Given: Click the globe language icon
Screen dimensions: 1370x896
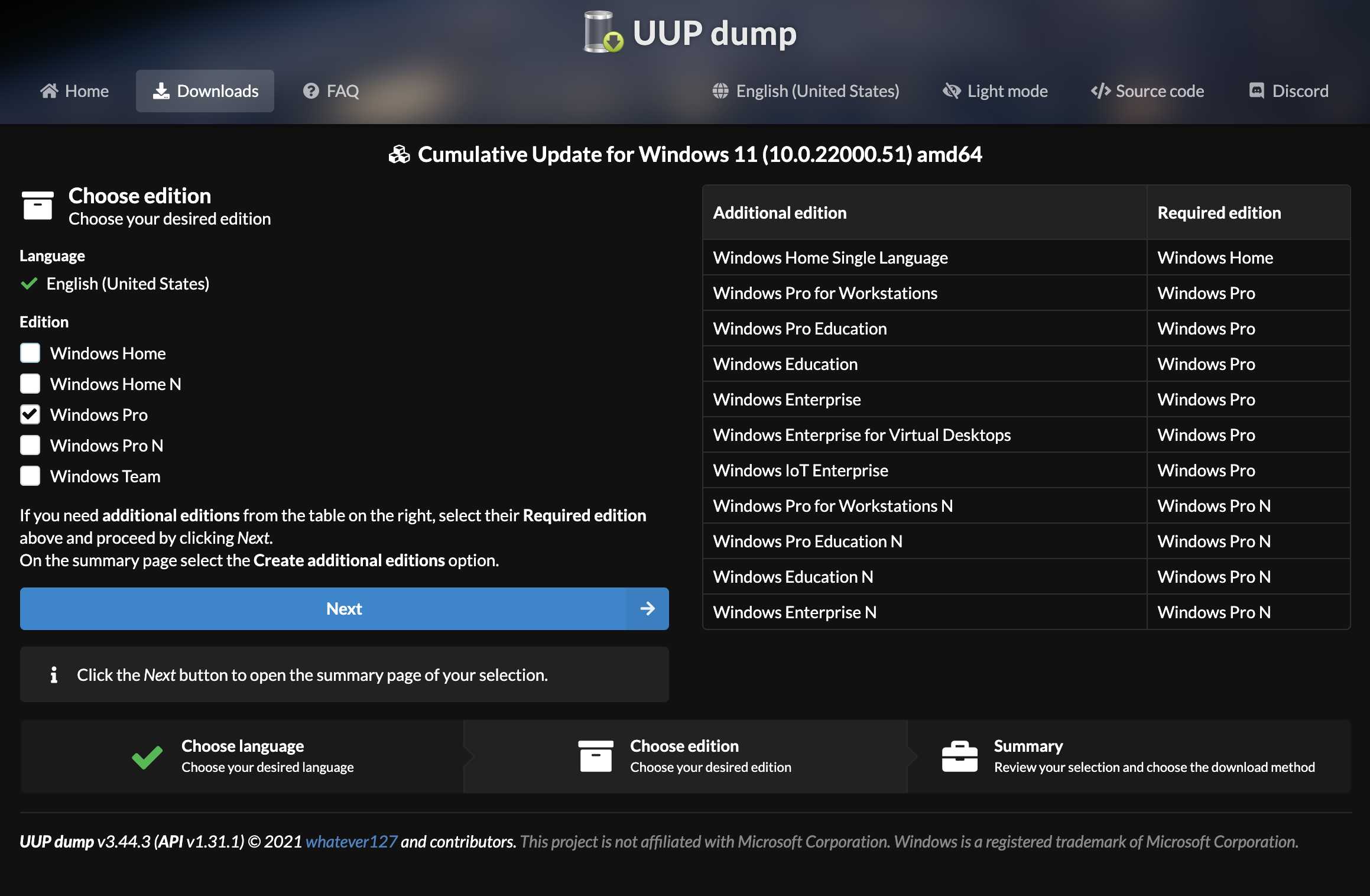Looking at the screenshot, I should pyautogui.click(x=720, y=91).
